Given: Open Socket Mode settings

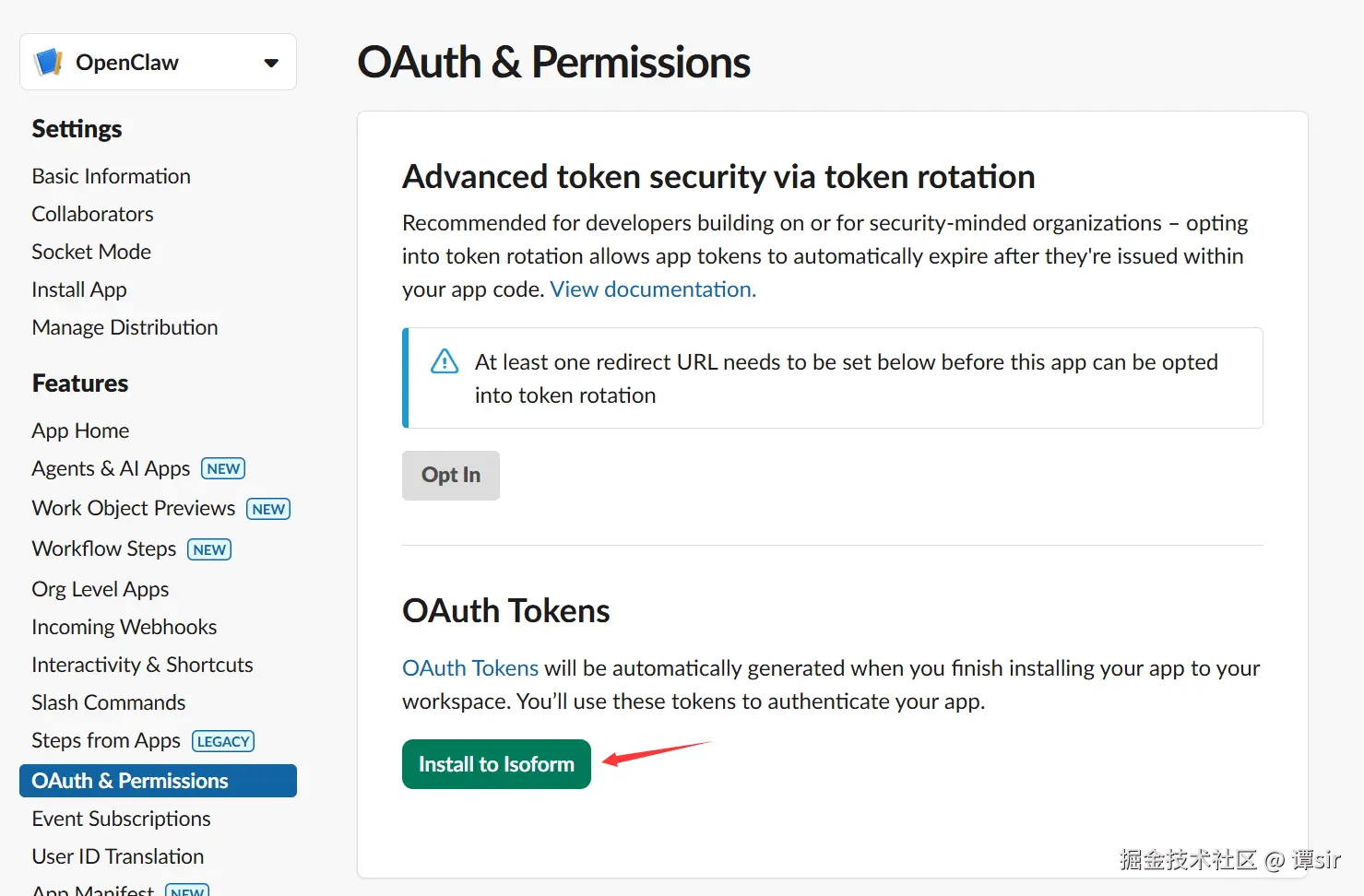Looking at the screenshot, I should [x=91, y=252].
